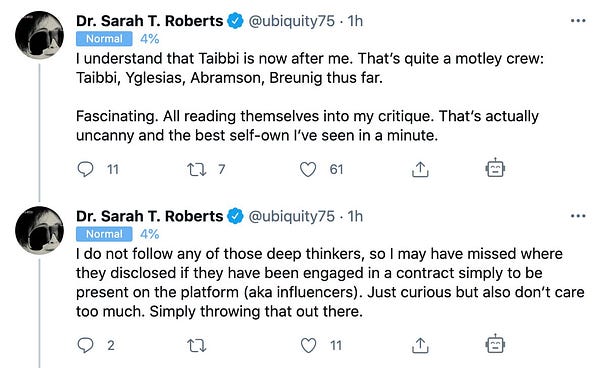Retweet the first tweet with 7 retweets
Screen dimensions: 600x368
click(x=197, y=169)
